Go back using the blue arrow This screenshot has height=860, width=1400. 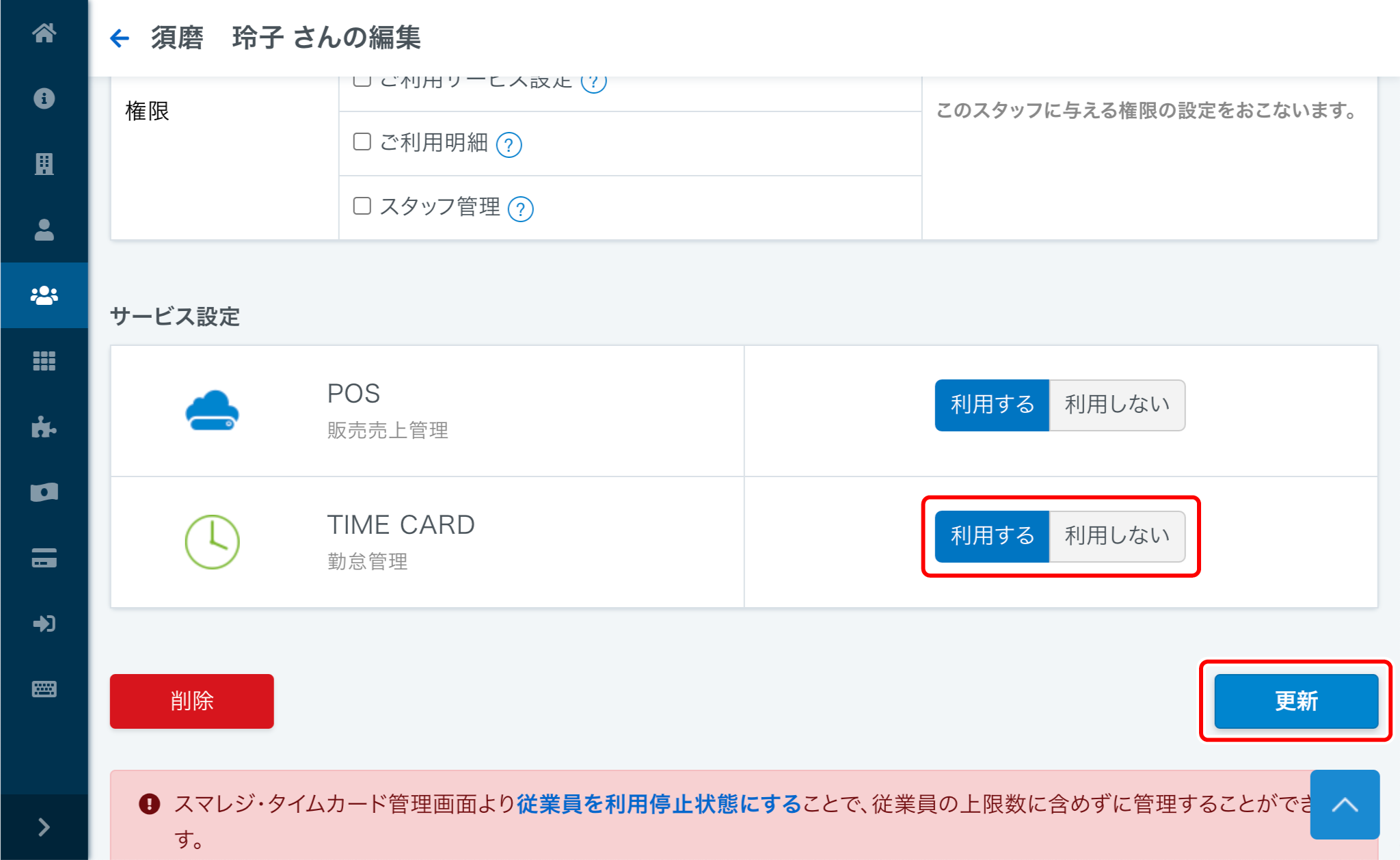tap(120, 38)
